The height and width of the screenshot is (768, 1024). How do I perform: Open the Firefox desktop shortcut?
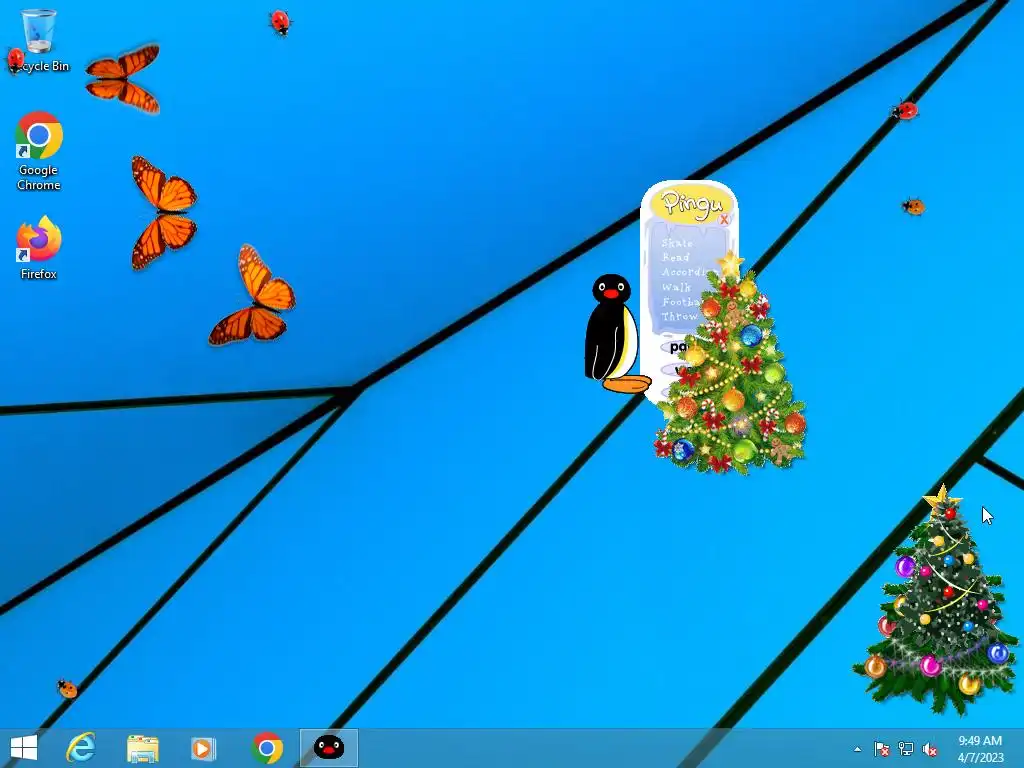click(x=39, y=248)
